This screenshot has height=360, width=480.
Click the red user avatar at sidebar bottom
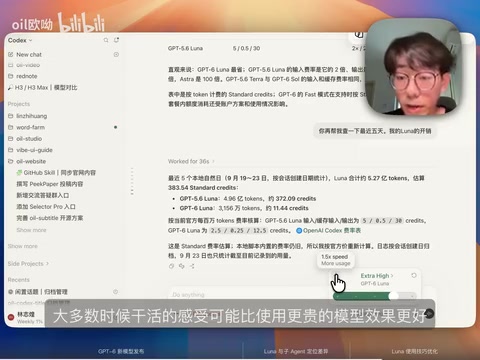pyautogui.click(x=11, y=317)
